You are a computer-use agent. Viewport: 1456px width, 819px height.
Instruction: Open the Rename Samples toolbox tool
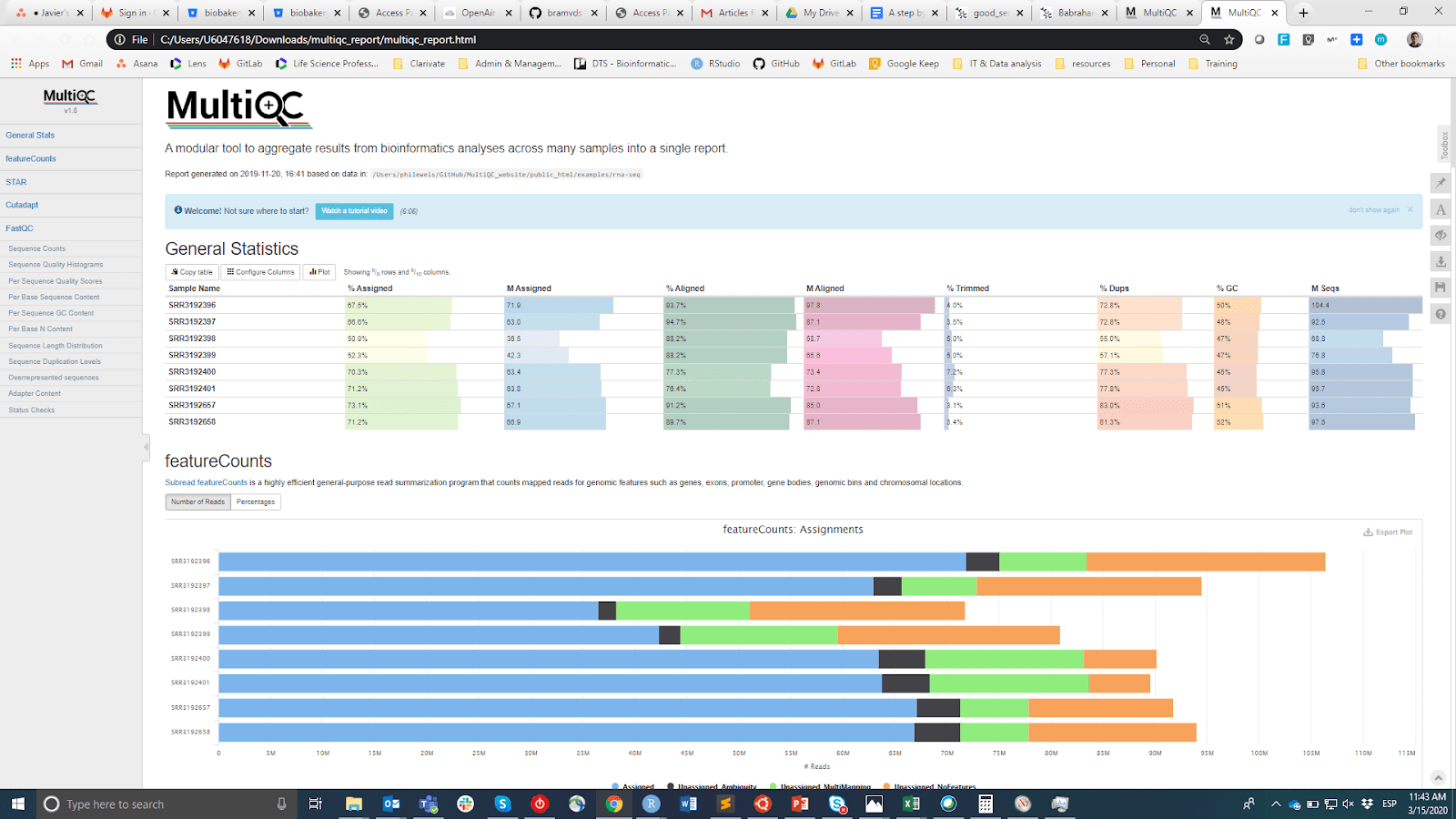click(x=1441, y=208)
